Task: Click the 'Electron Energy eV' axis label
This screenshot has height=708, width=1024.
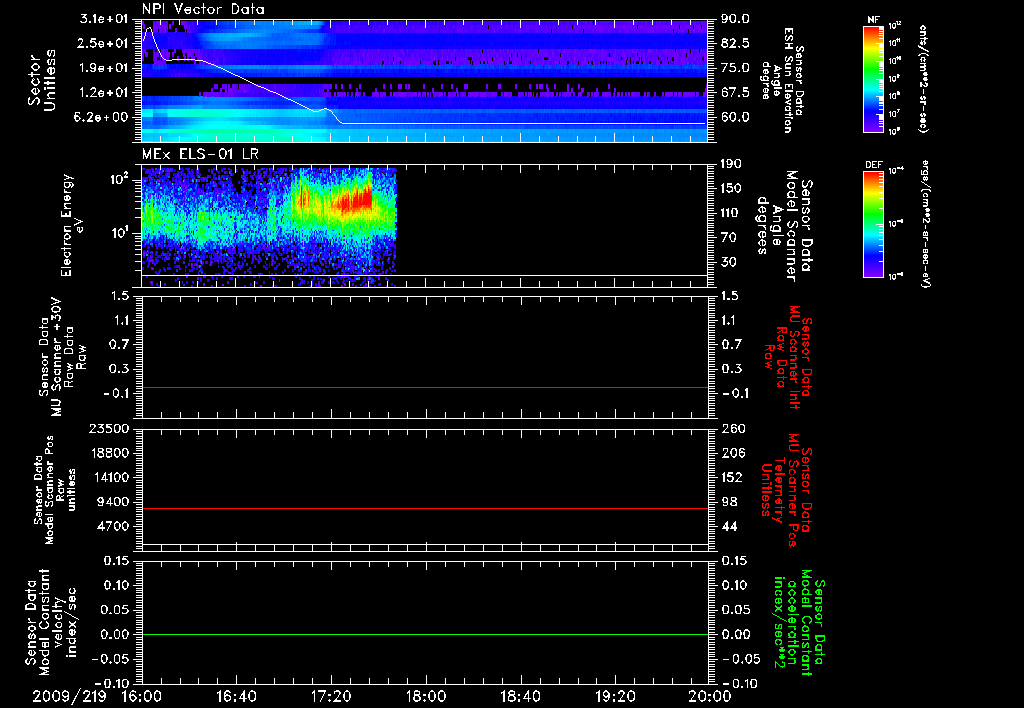Action: [x=72, y=225]
